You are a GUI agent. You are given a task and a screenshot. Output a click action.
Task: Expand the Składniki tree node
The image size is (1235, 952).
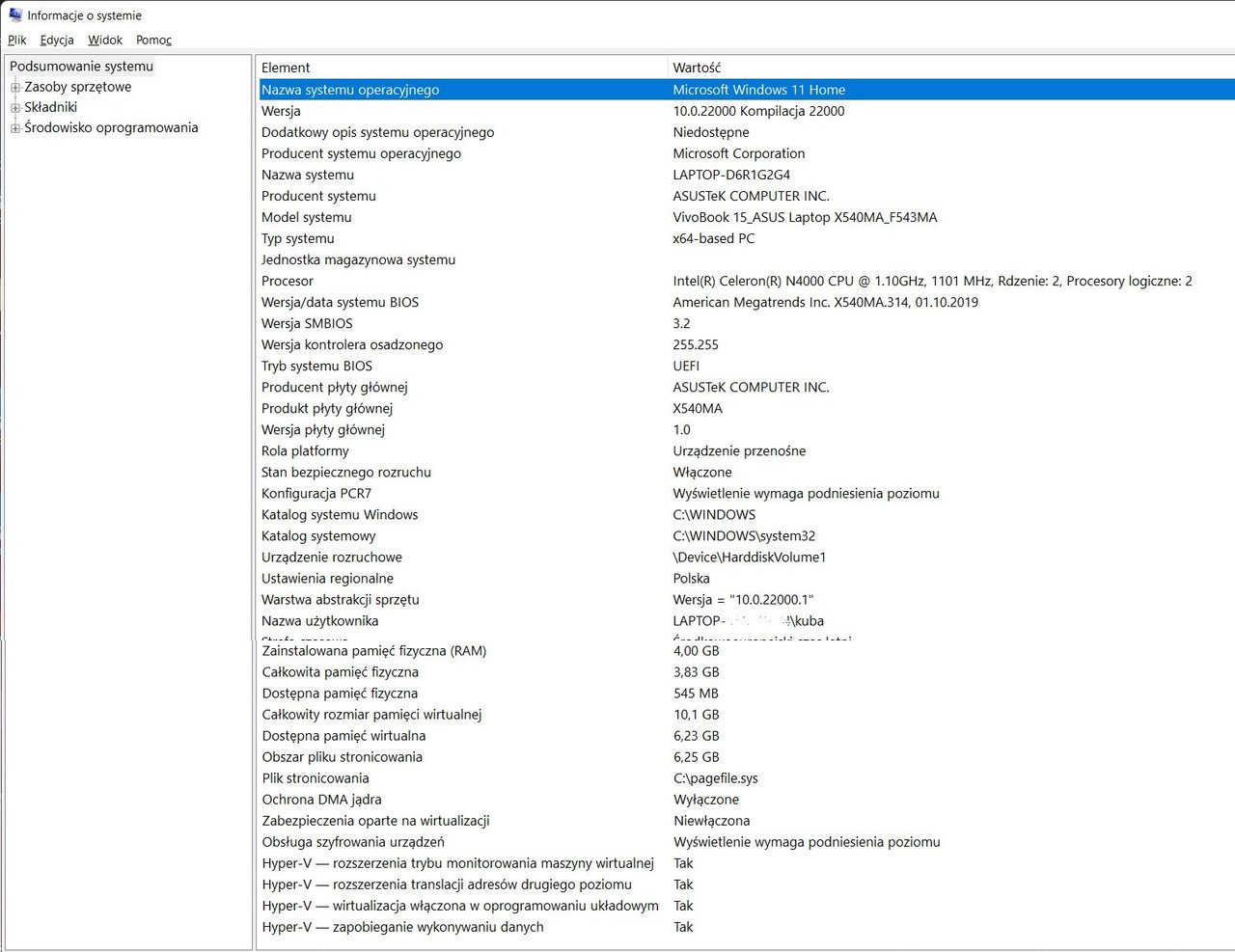[15, 108]
